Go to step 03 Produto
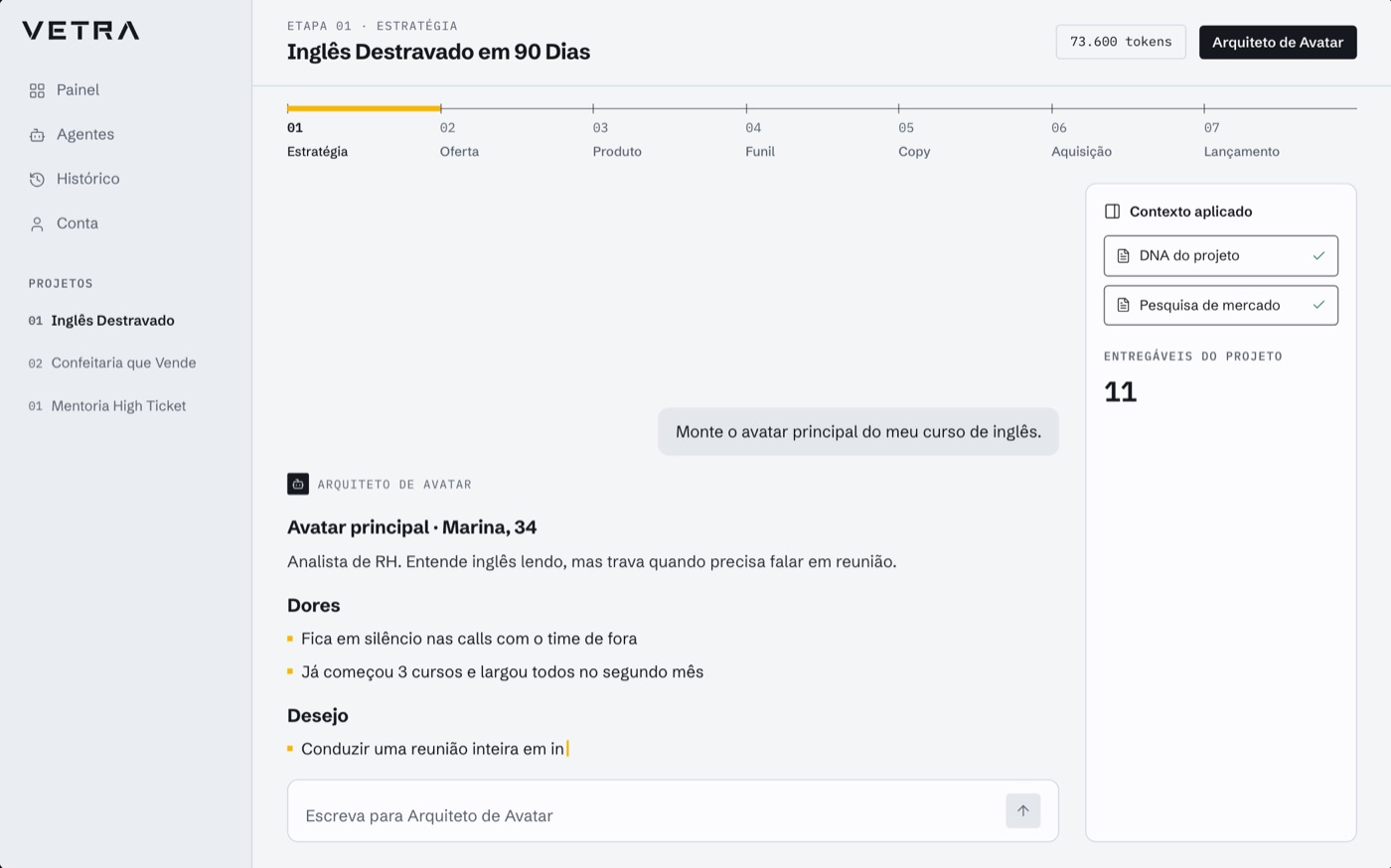The height and width of the screenshot is (868, 1391). point(617,140)
